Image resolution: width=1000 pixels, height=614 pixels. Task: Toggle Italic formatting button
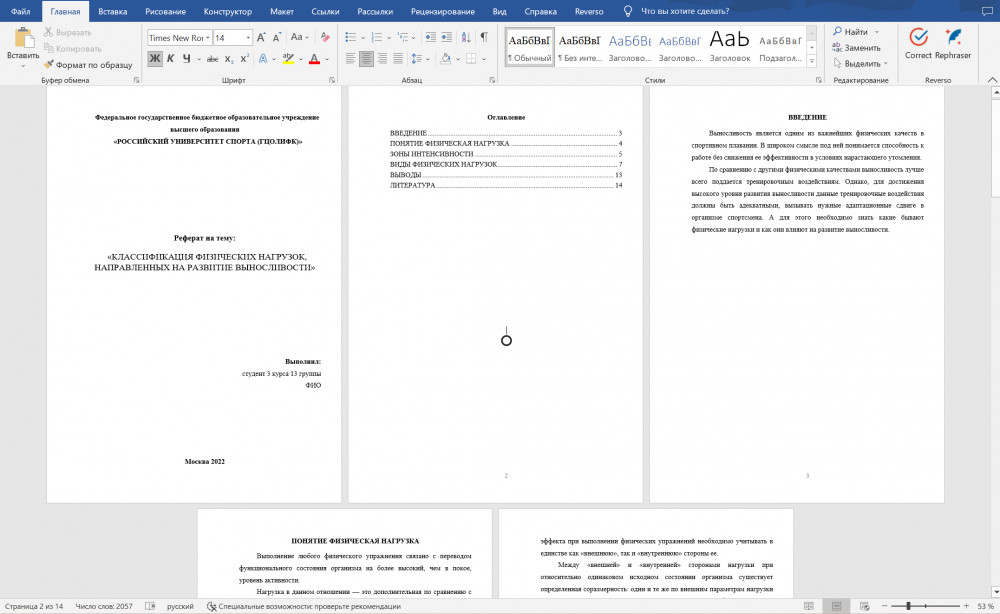(x=170, y=59)
